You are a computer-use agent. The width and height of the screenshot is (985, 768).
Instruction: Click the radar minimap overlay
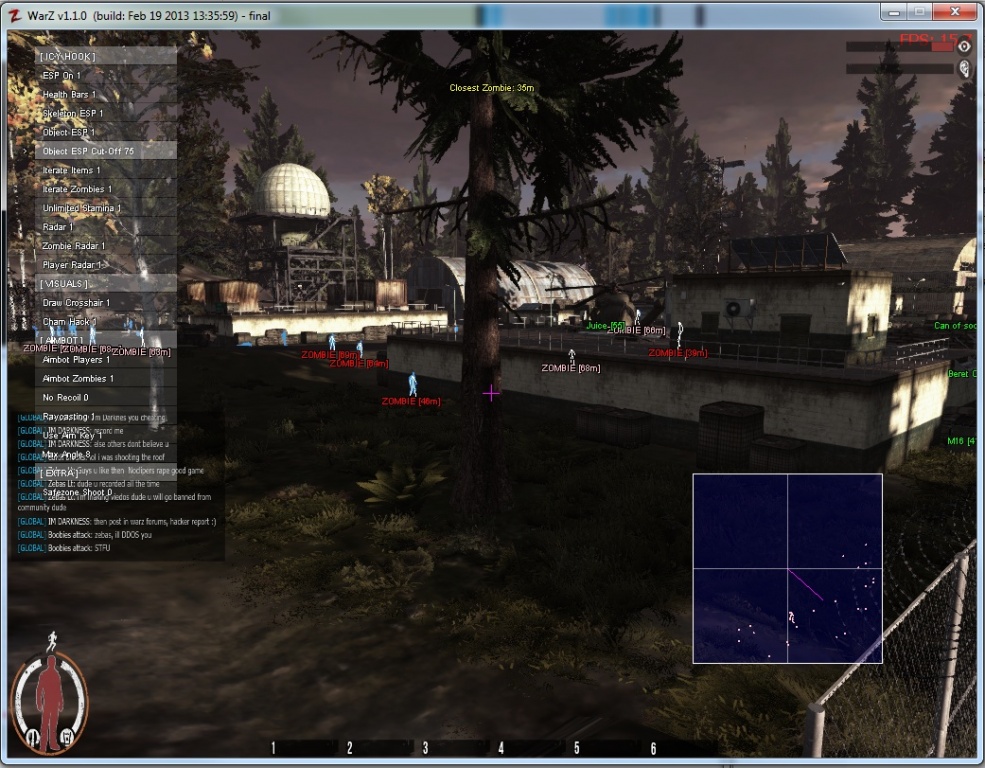point(788,568)
